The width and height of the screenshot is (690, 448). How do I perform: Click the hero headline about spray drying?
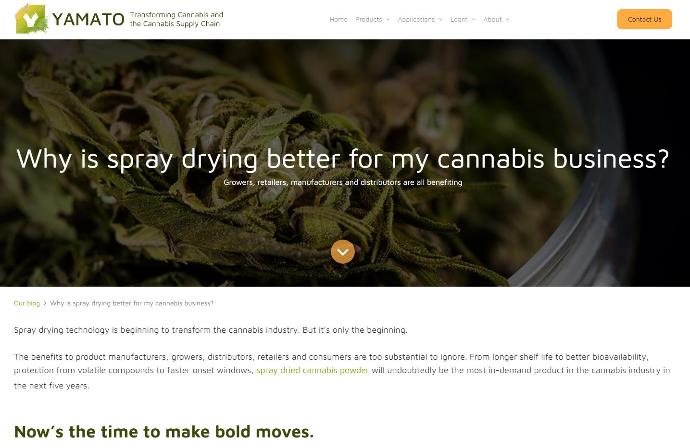[x=342, y=159]
